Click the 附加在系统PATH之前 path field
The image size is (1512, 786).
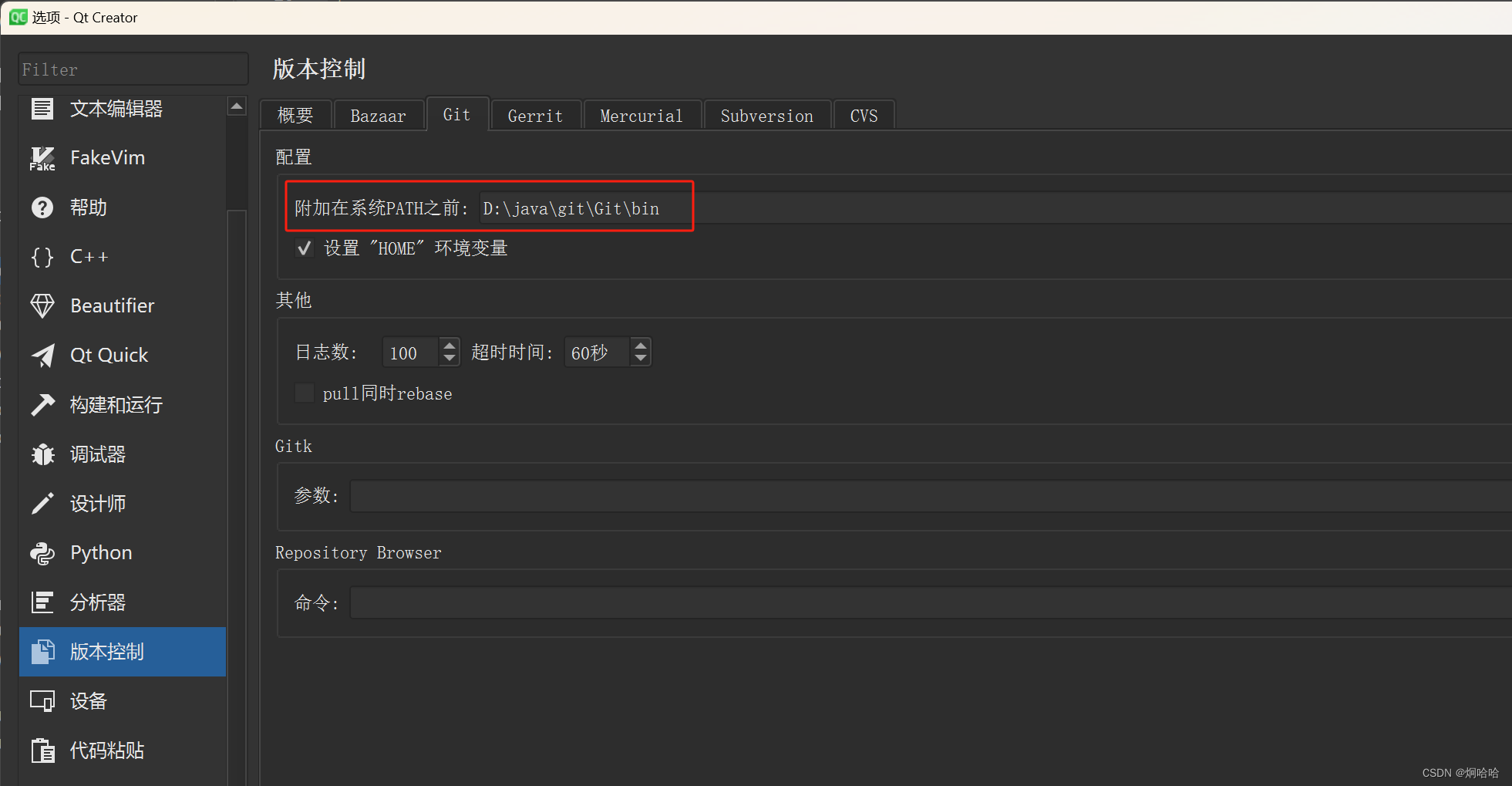point(995,208)
